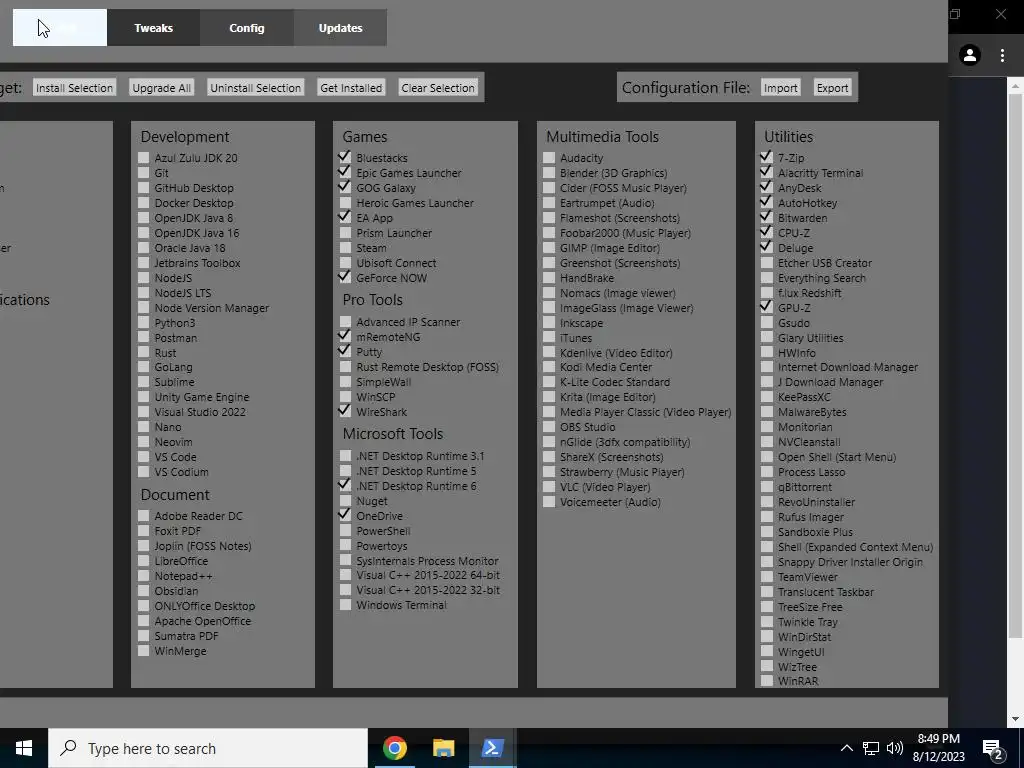Image resolution: width=1024 pixels, height=768 pixels.
Task: Uncheck the Bitwarden checkbox
Action: 767,217
